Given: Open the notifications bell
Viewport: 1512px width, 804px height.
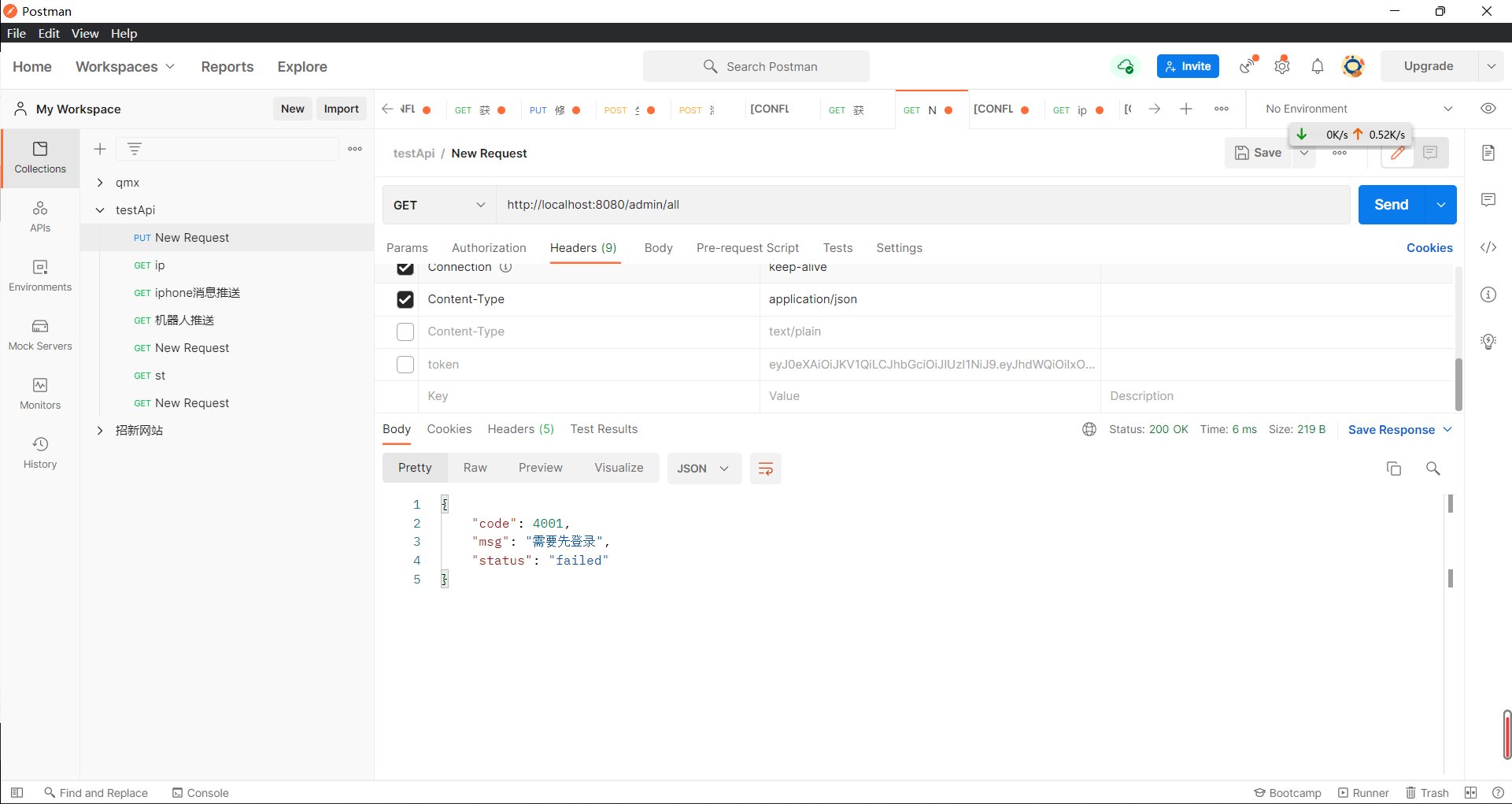Looking at the screenshot, I should 1318,66.
